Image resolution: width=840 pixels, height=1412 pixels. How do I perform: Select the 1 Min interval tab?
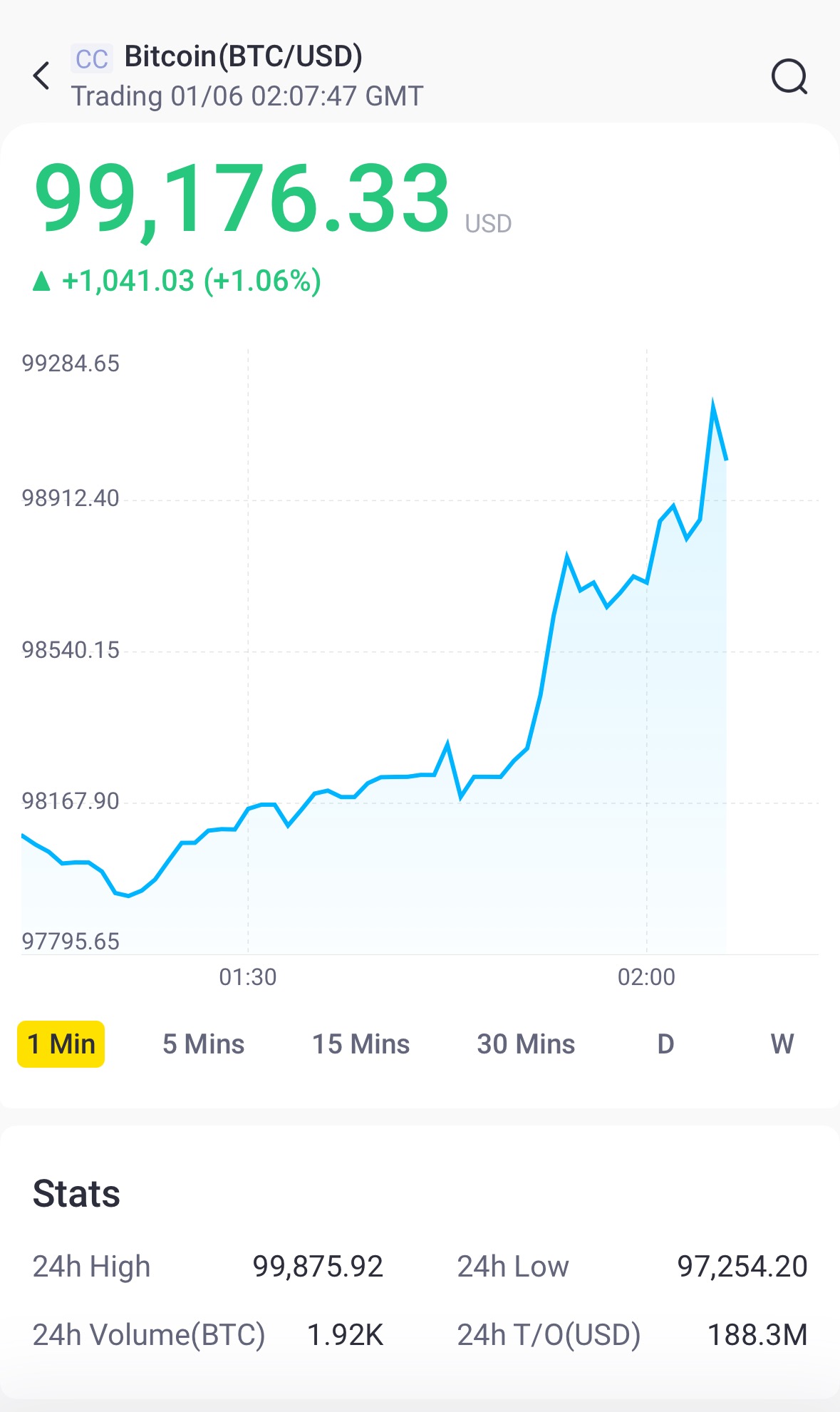(61, 1044)
